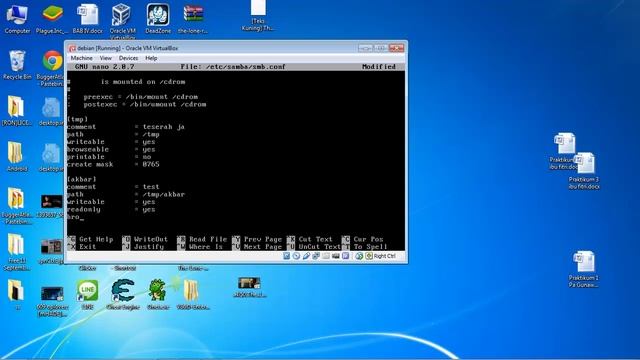Open the Oracle VM VirtualBox desktop icon
The height and width of the screenshot is (360, 640).
coord(122,20)
